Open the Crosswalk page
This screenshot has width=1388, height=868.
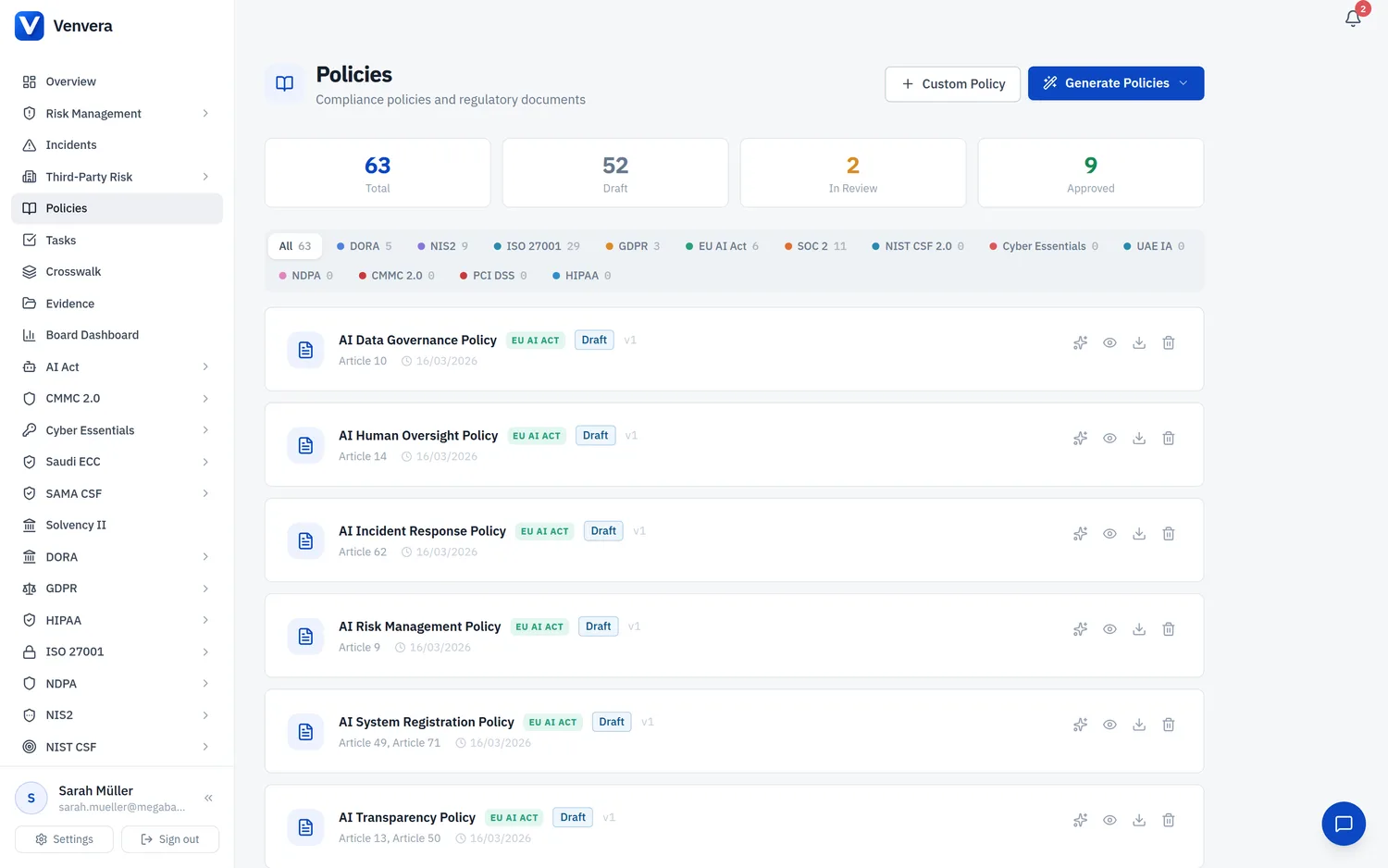(117, 271)
